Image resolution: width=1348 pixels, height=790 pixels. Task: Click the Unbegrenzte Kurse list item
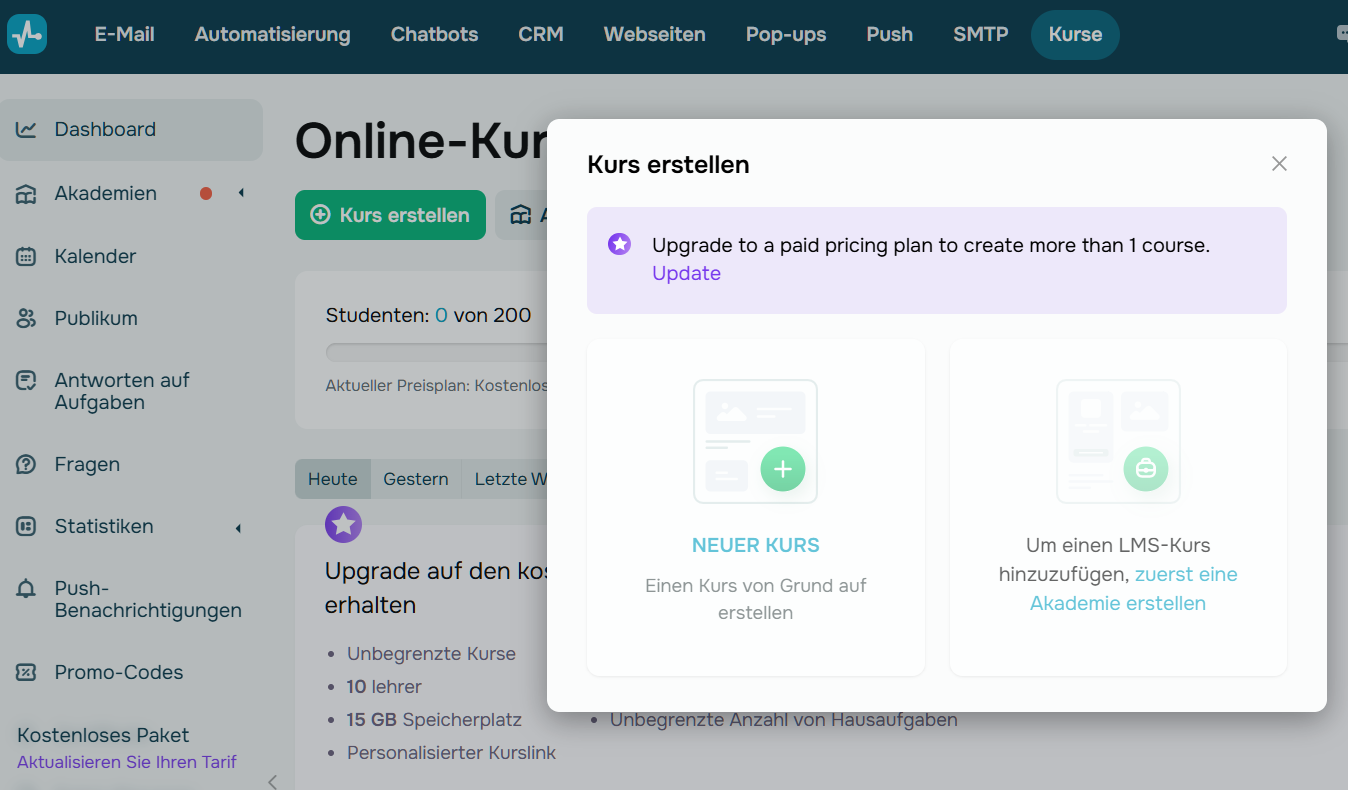pyautogui.click(x=431, y=654)
